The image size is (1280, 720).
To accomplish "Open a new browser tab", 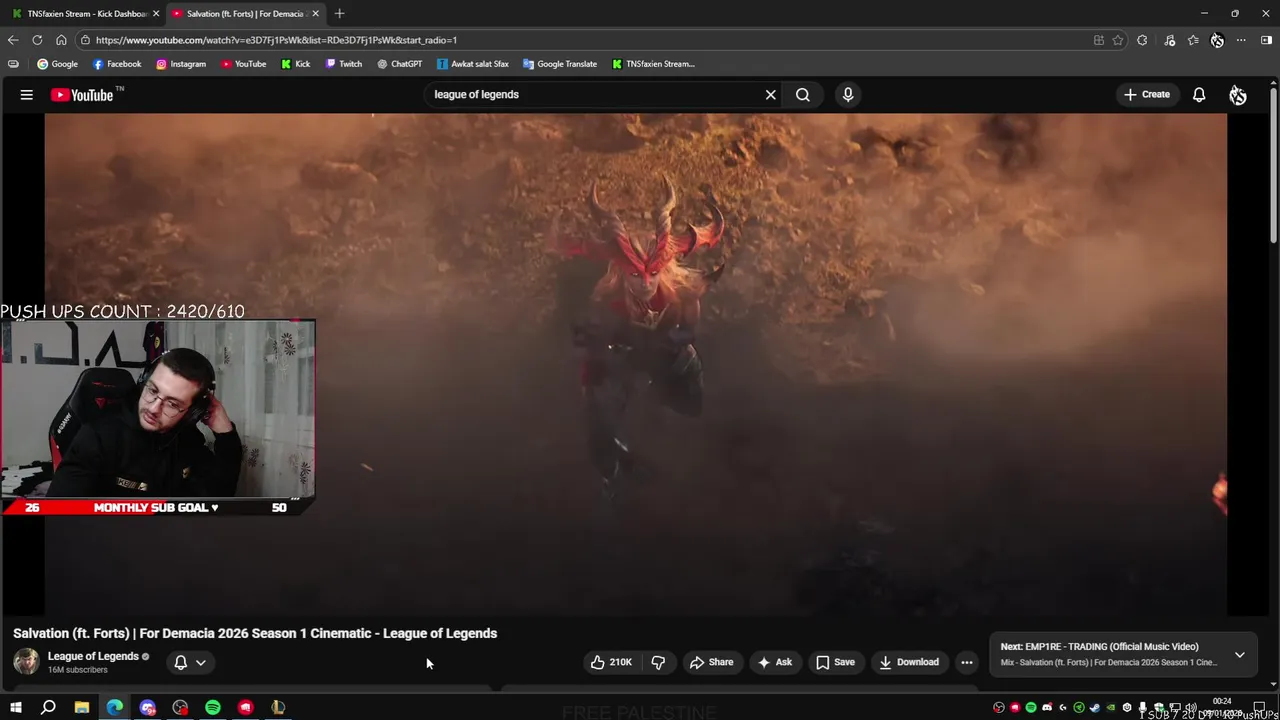I will pos(339,14).
